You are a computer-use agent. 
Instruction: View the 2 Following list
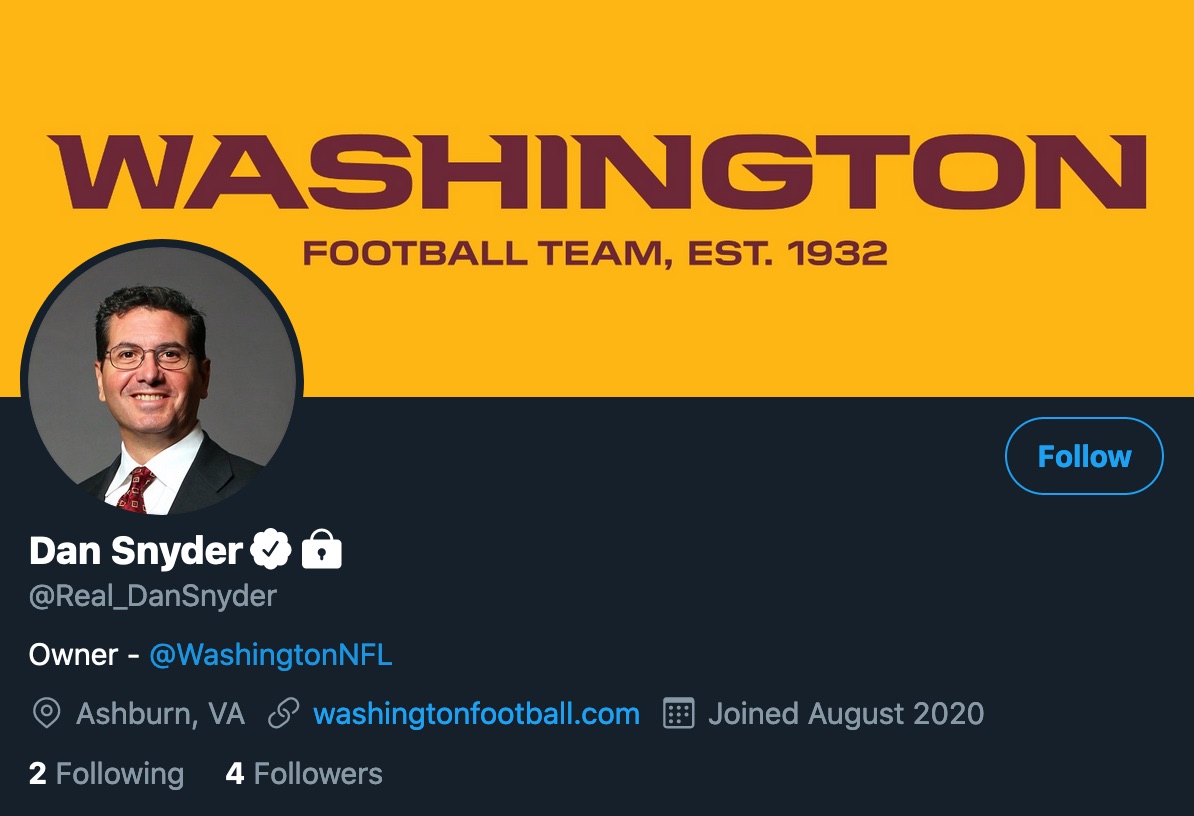click(x=106, y=773)
